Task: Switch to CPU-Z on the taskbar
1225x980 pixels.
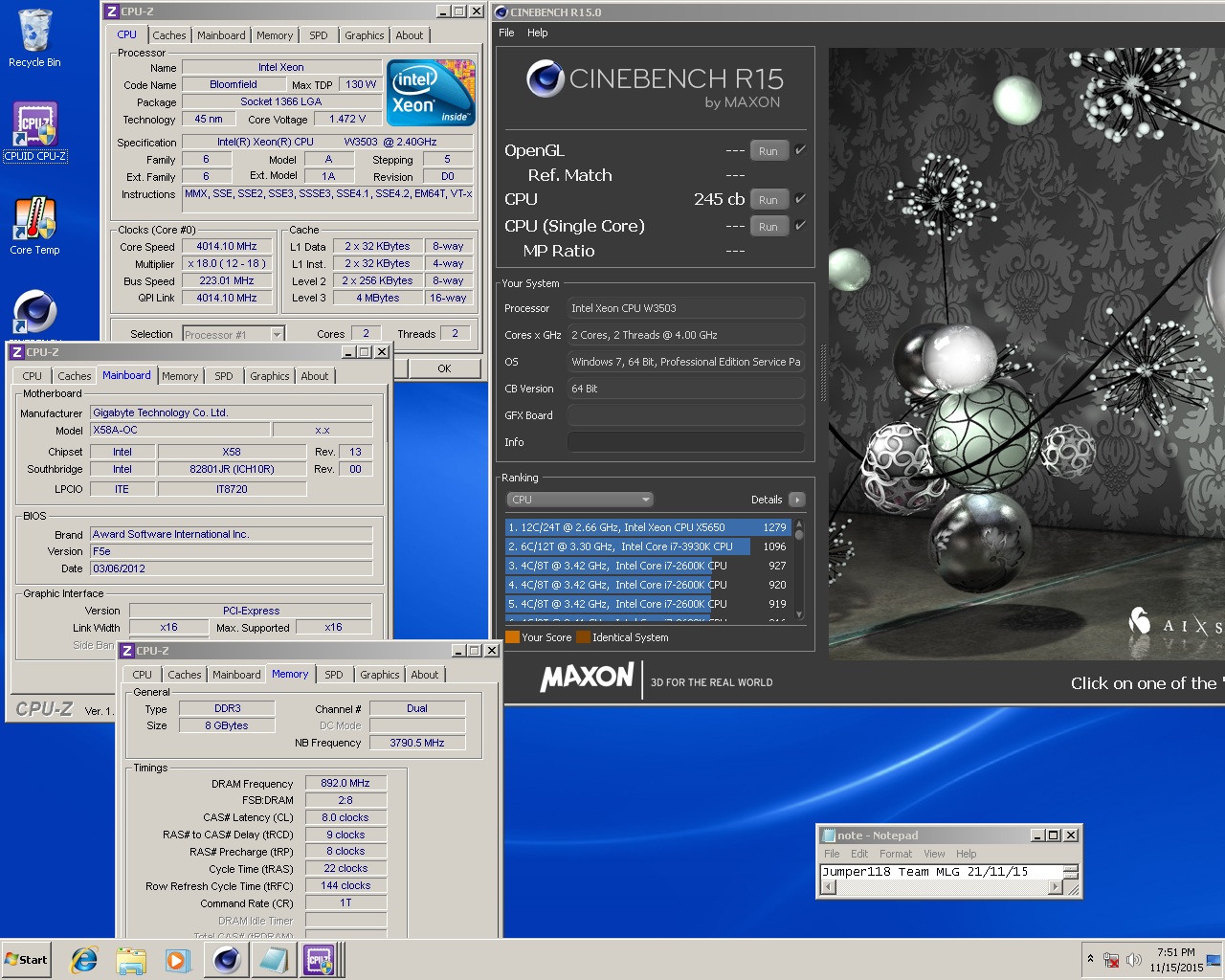Action: click(320, 960)
